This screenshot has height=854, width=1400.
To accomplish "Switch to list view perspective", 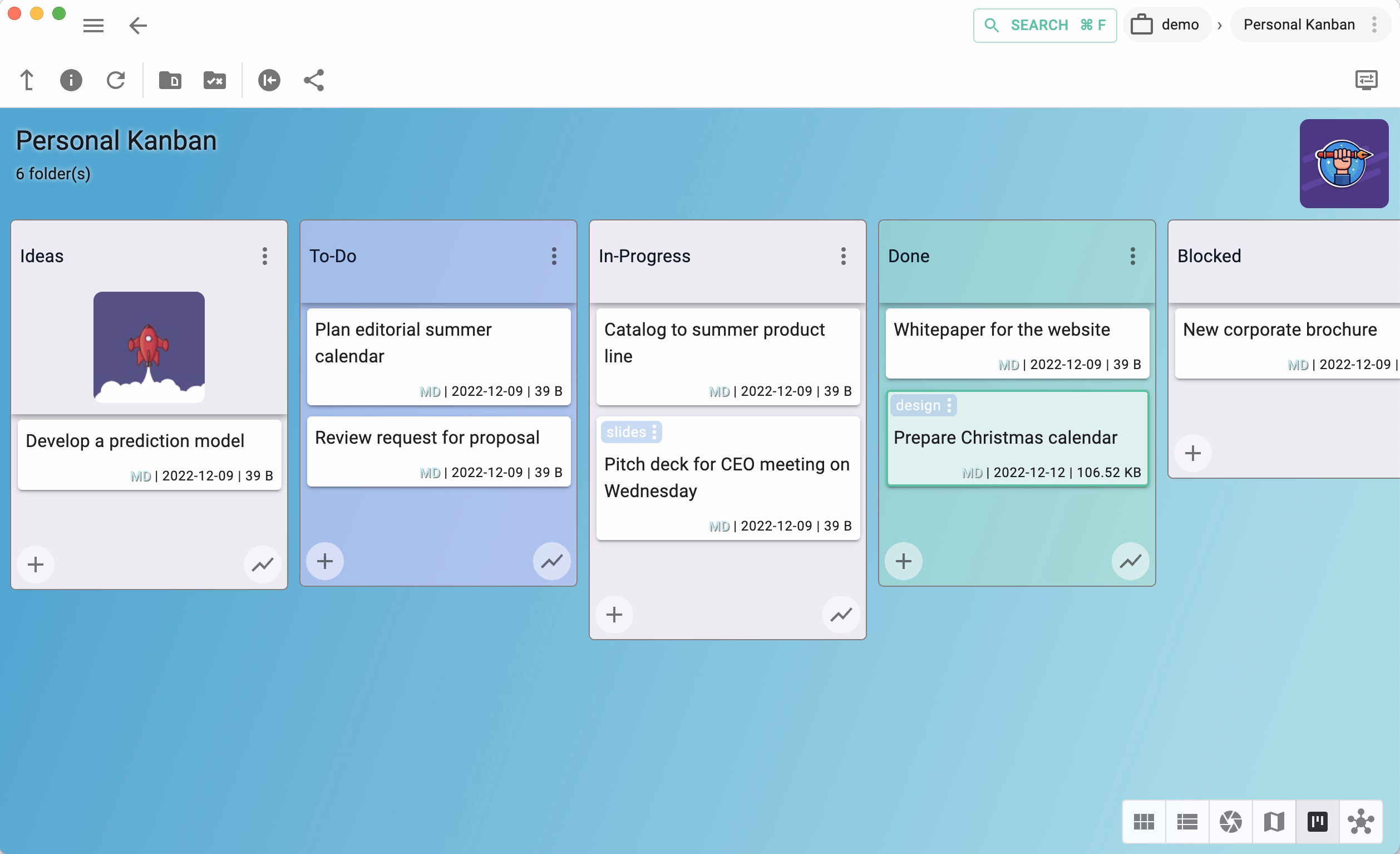I will pyautogui.click(x=1187, y=821).
